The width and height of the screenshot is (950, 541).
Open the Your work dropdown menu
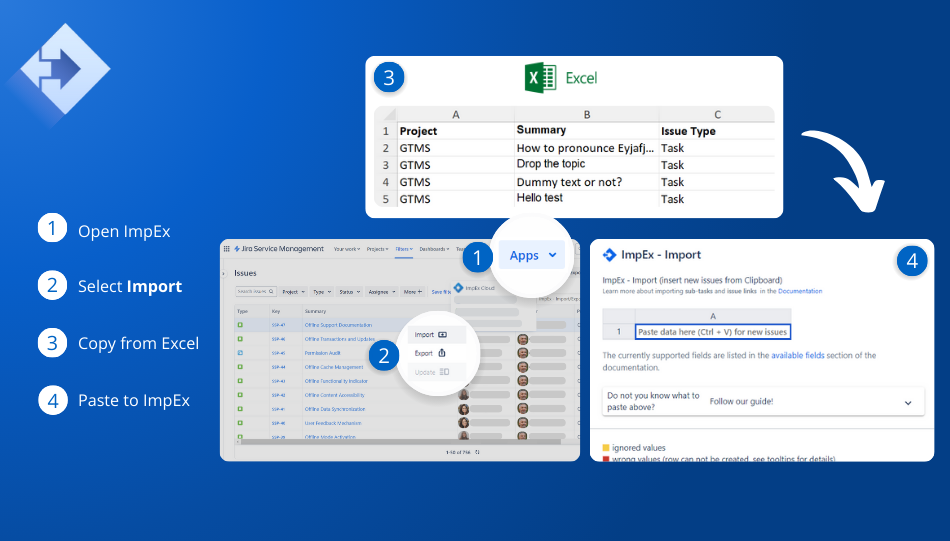click(x=347, y=249)
